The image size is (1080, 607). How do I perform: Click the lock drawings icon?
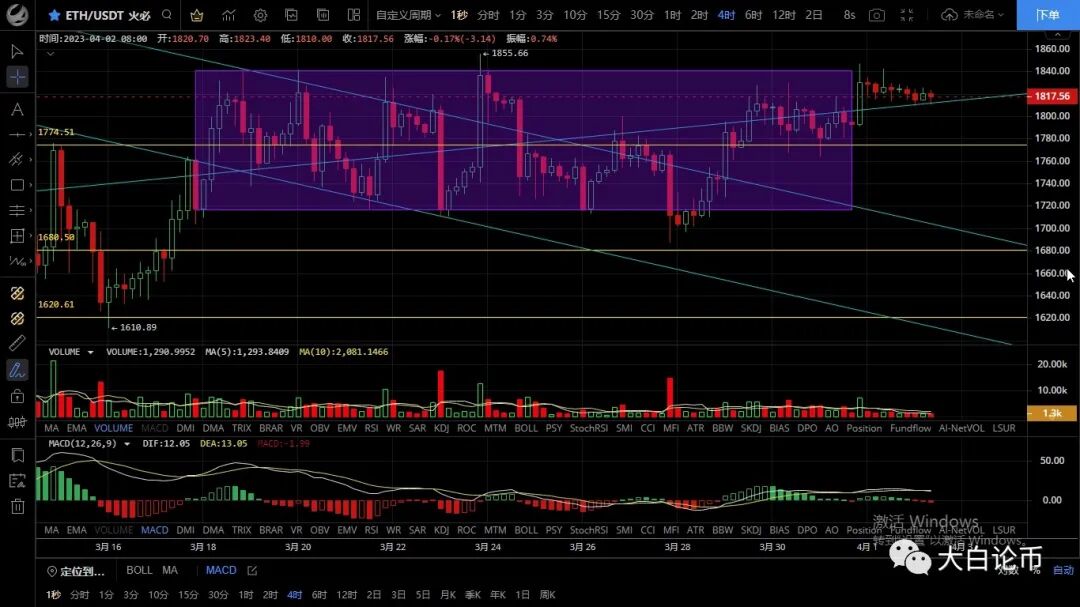point(17,396)
